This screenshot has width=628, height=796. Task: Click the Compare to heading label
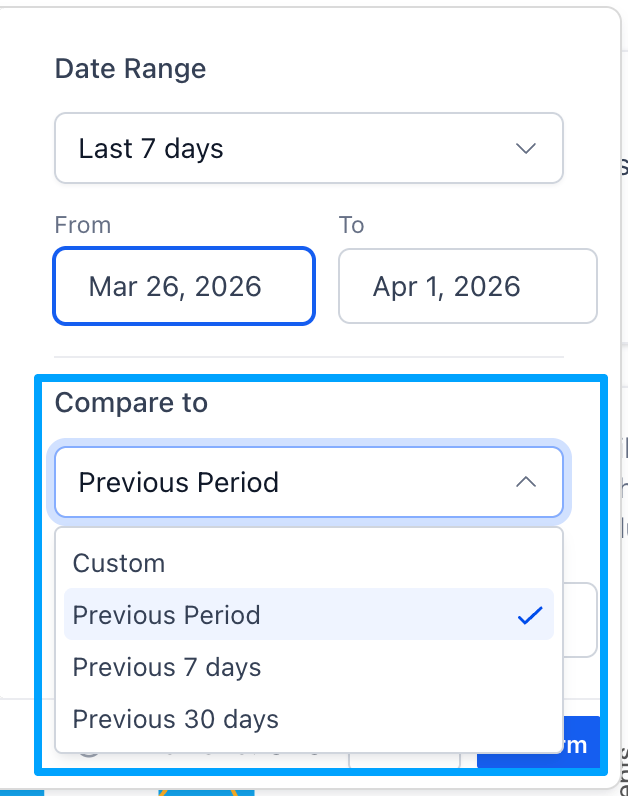click(131, 403)
